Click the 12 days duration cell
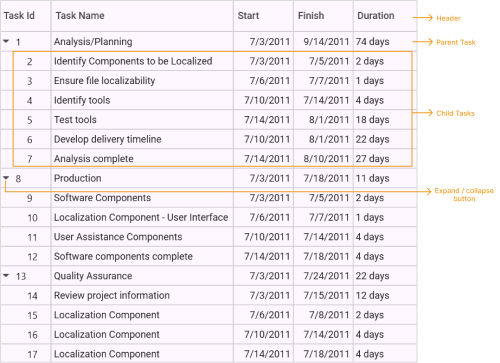Viewport: 500px width, 363px height. (x=372, y=295)
